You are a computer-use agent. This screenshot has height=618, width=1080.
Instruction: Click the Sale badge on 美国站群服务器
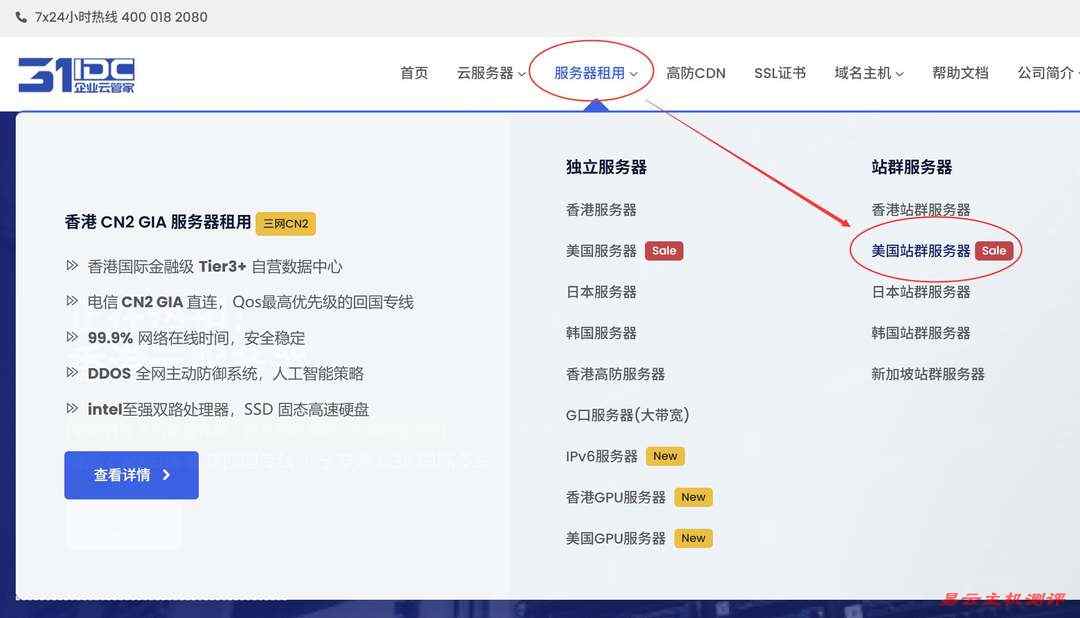click(x=995, y=251)
